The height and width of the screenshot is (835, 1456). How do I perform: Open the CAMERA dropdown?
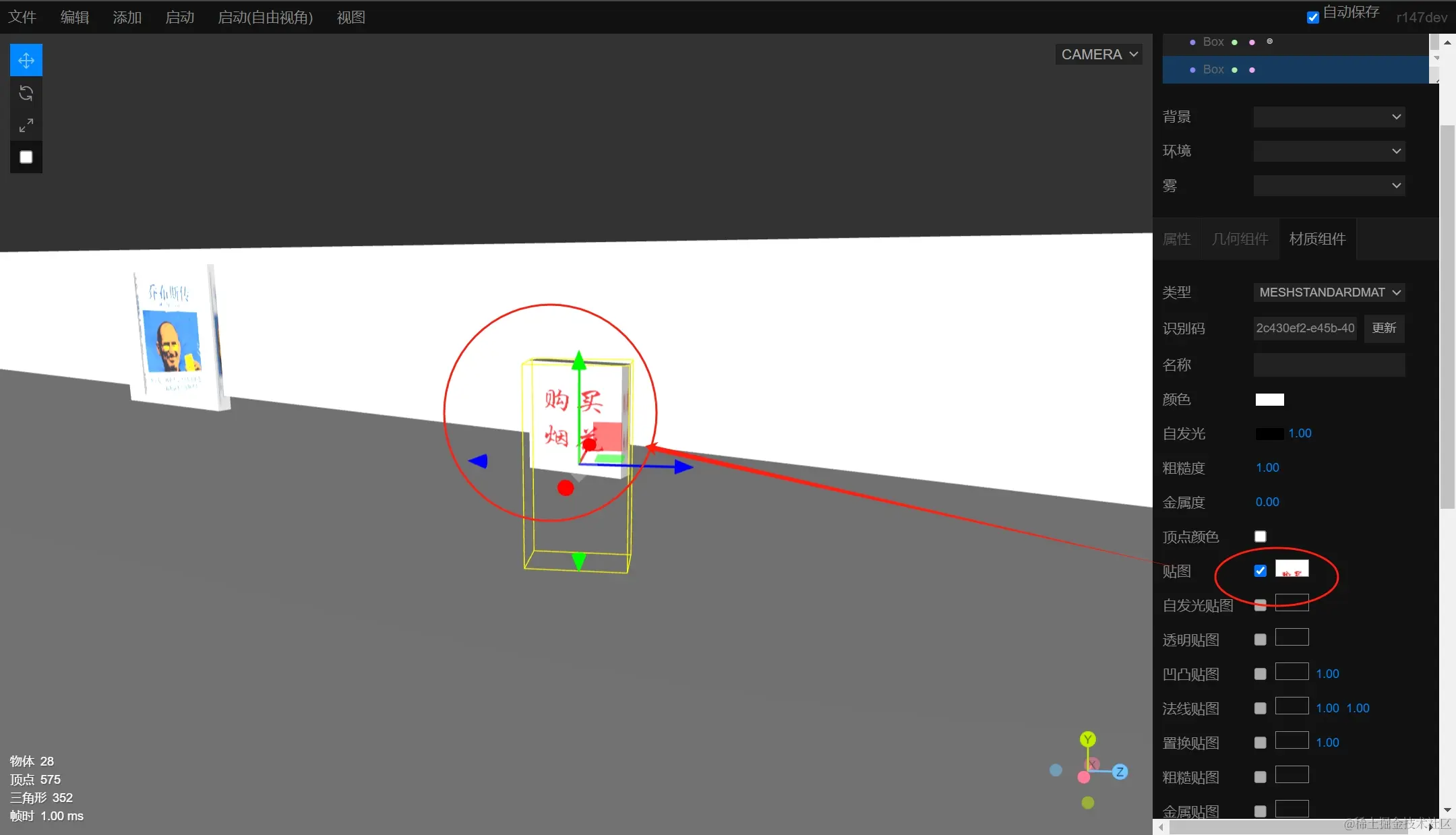(x=1099, y=55)
